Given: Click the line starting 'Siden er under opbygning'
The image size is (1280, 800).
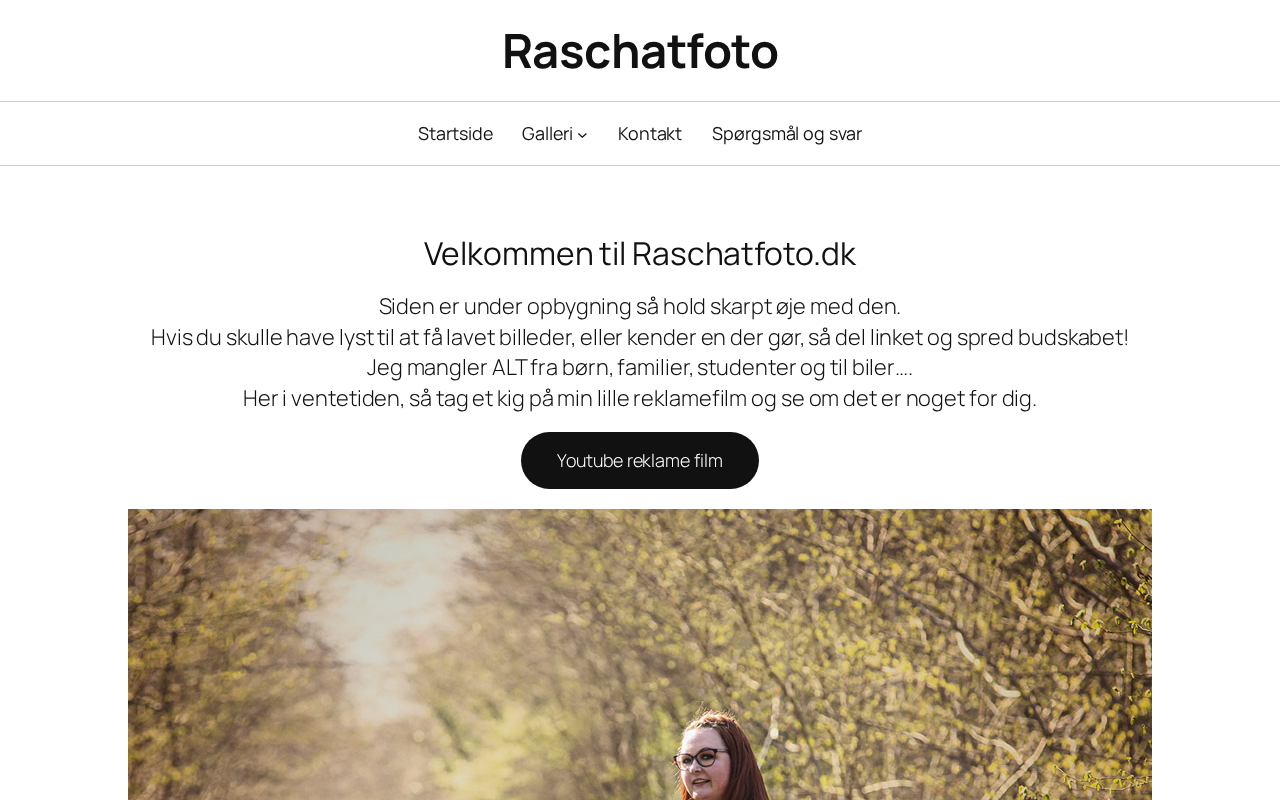Looking at the screenshot, I should coord(640,306).
